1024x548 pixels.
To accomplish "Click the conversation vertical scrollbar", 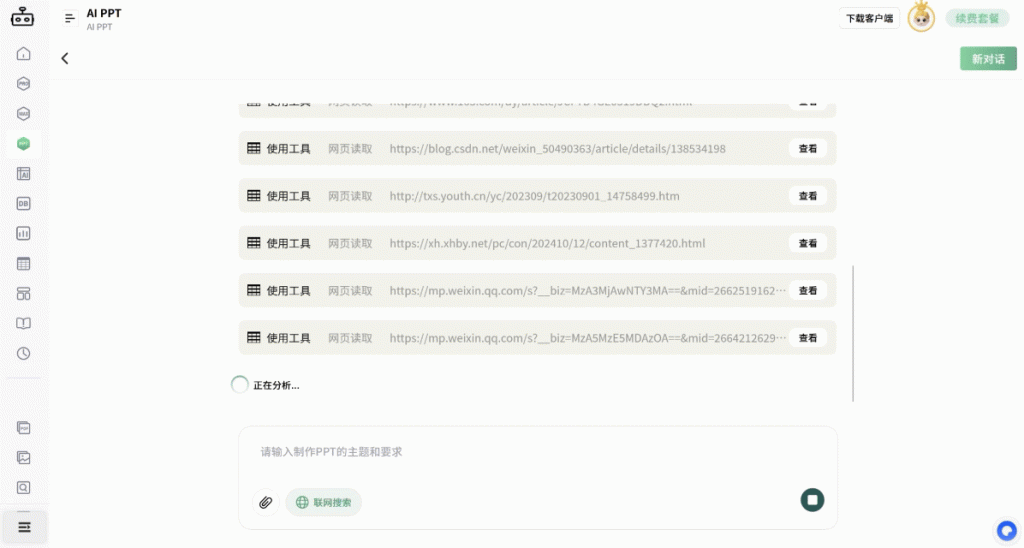I will click(853, 333).
